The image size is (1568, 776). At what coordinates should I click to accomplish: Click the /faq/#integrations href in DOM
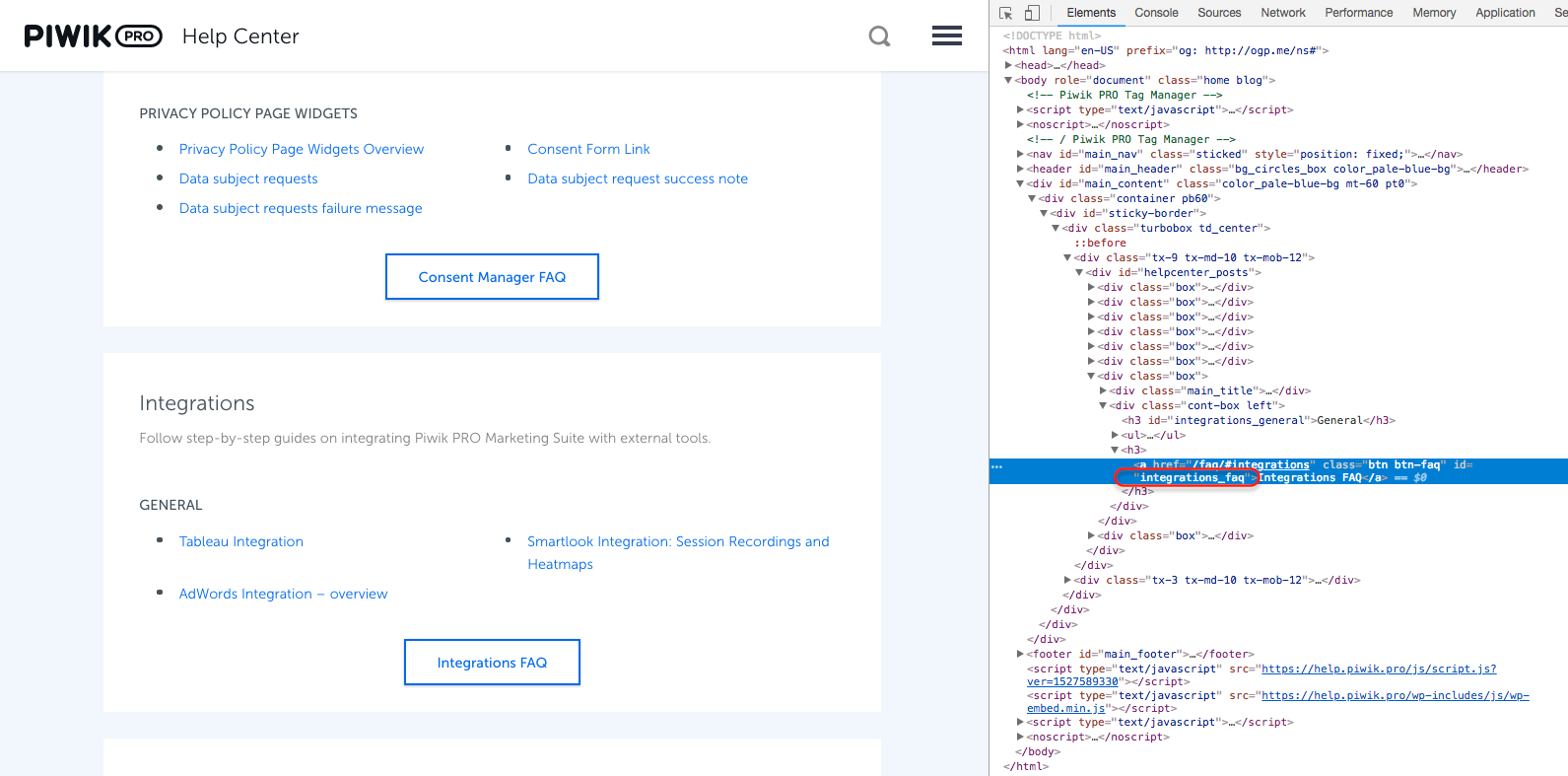pos(1251,464)
